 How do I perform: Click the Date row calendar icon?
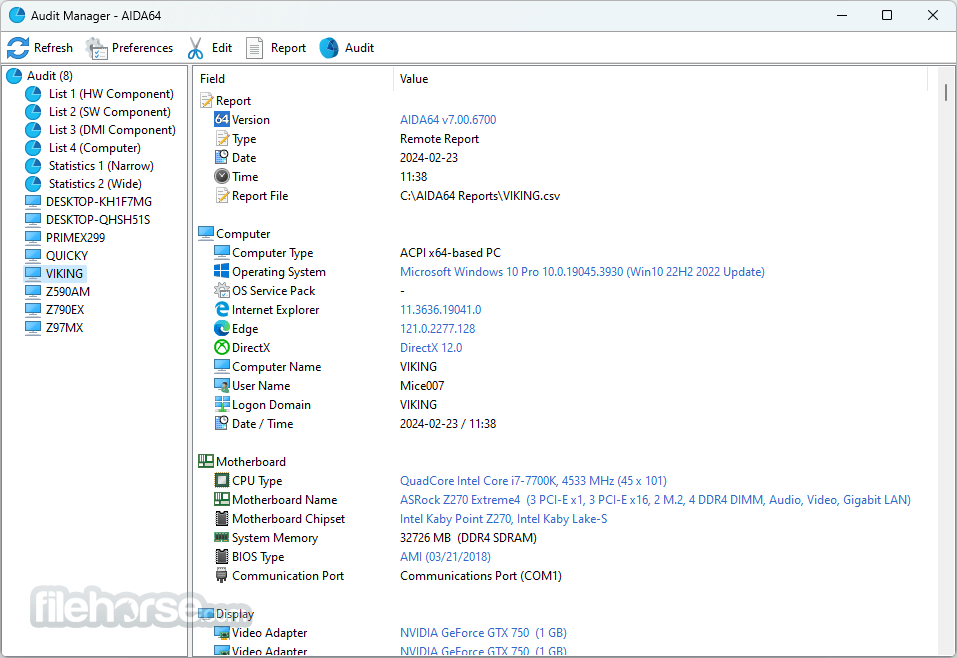[x=222, y=157]
